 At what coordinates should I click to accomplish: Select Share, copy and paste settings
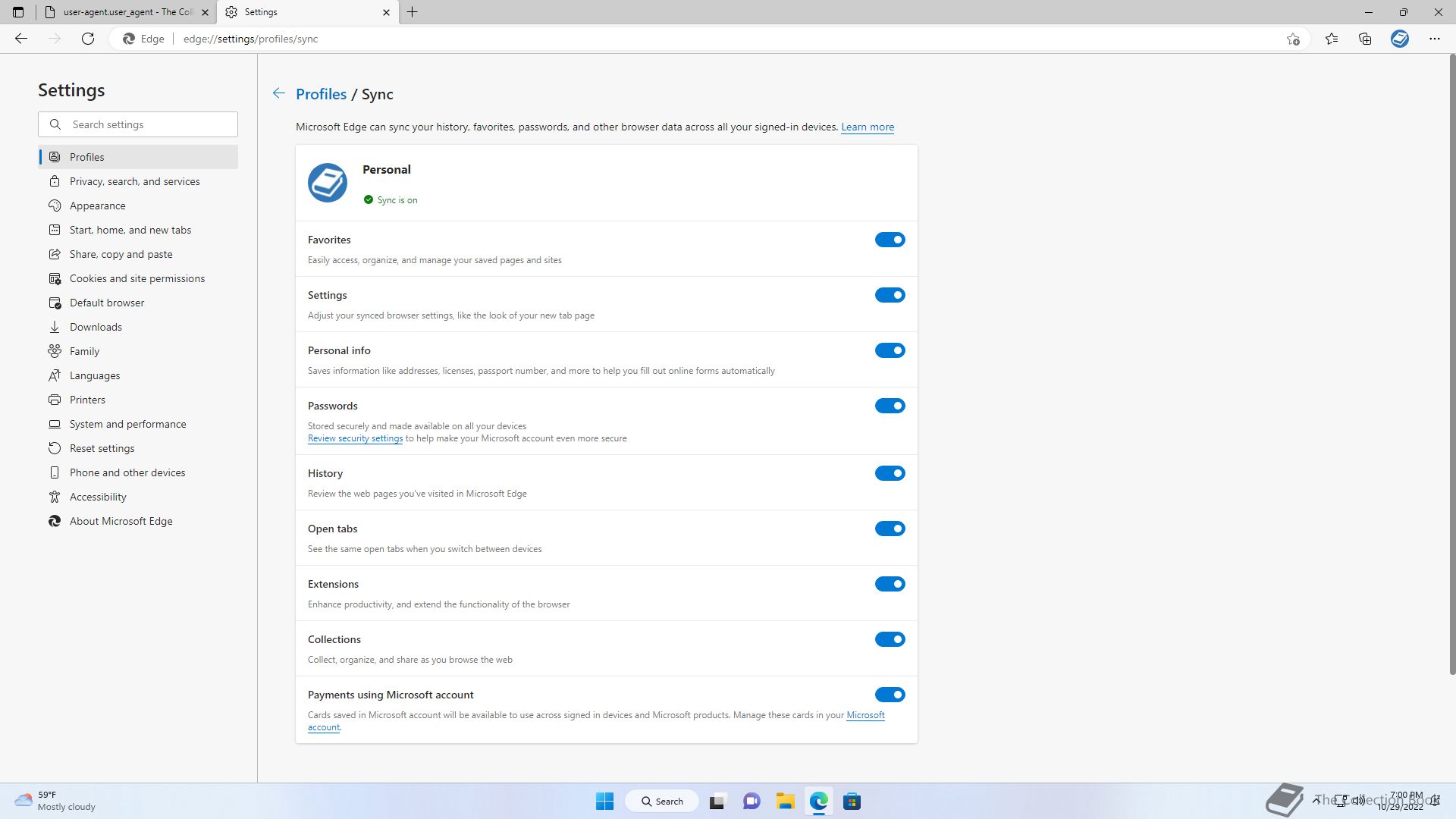[138, 254]
